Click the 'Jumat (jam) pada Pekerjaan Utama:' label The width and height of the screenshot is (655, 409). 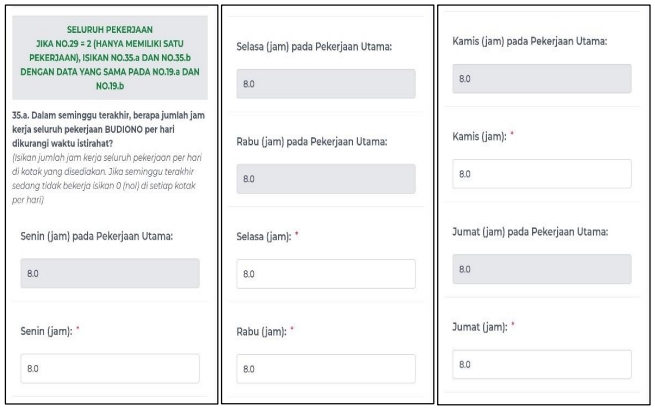531,233
